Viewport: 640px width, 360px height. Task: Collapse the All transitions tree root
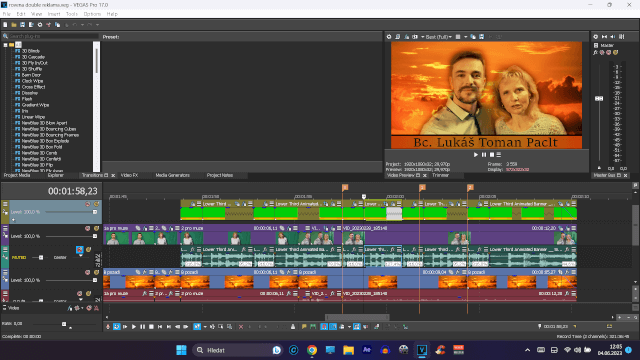pyautogui.click(x=5, y=45)
